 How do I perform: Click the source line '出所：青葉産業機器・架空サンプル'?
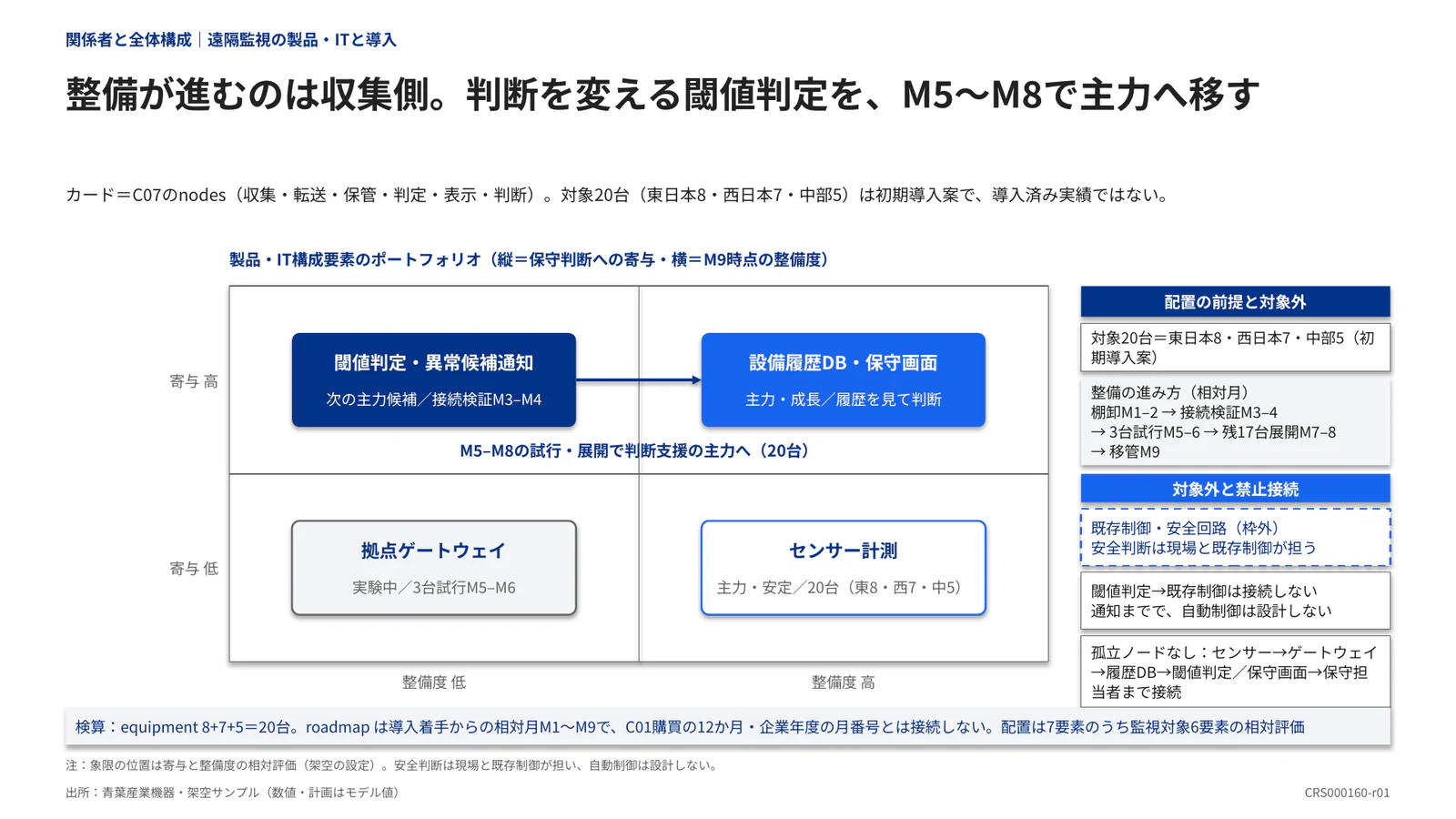pos(235,793)
